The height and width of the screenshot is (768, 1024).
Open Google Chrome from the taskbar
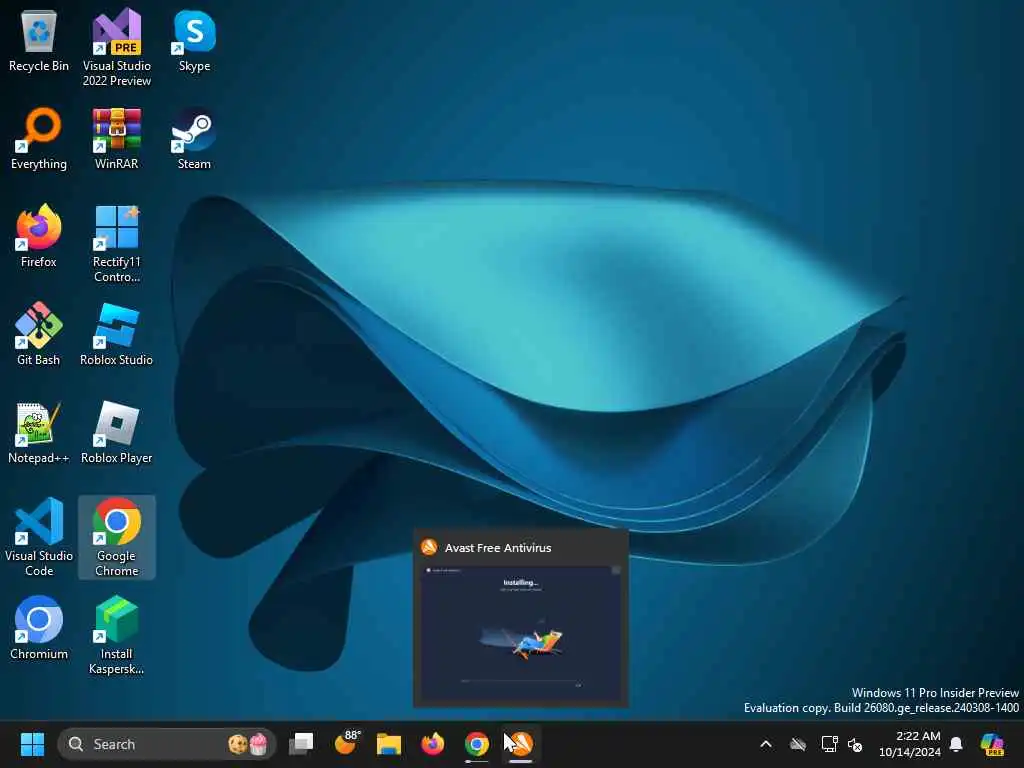(x=477, y=744)
